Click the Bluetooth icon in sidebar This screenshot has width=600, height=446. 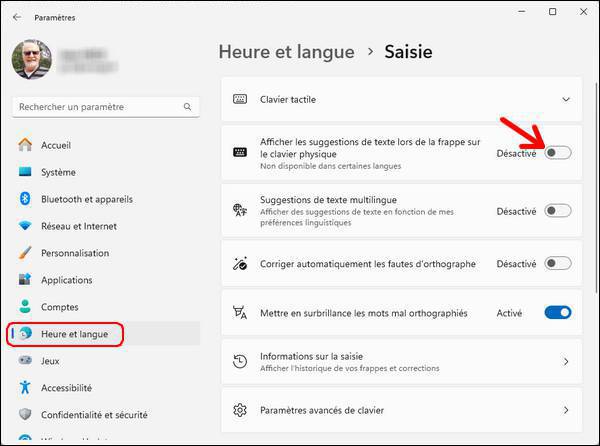click(x=25, y=199)
